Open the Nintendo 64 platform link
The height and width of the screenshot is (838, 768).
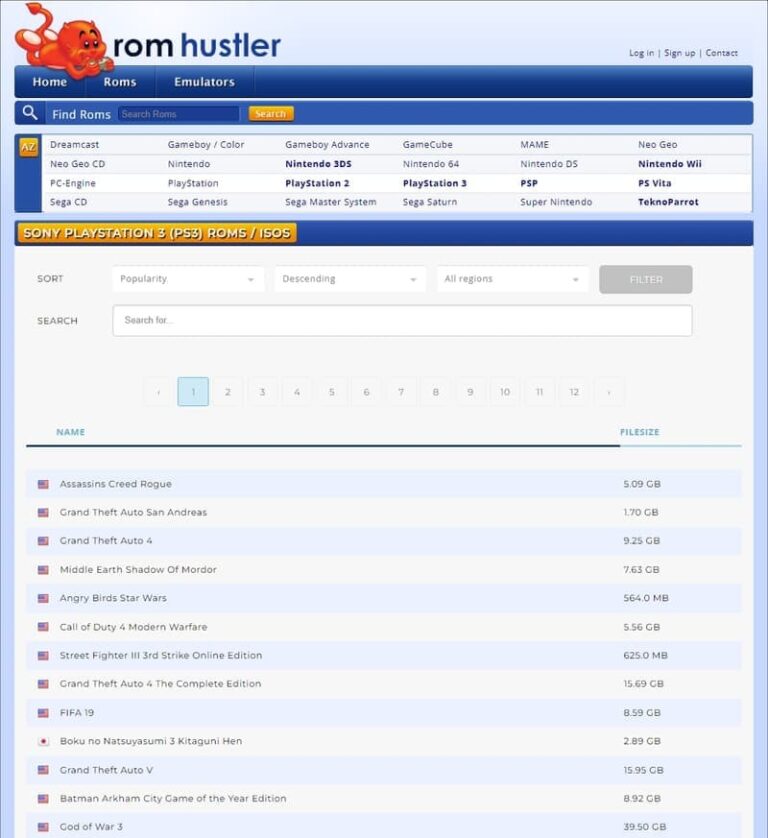tap(431, 164)
